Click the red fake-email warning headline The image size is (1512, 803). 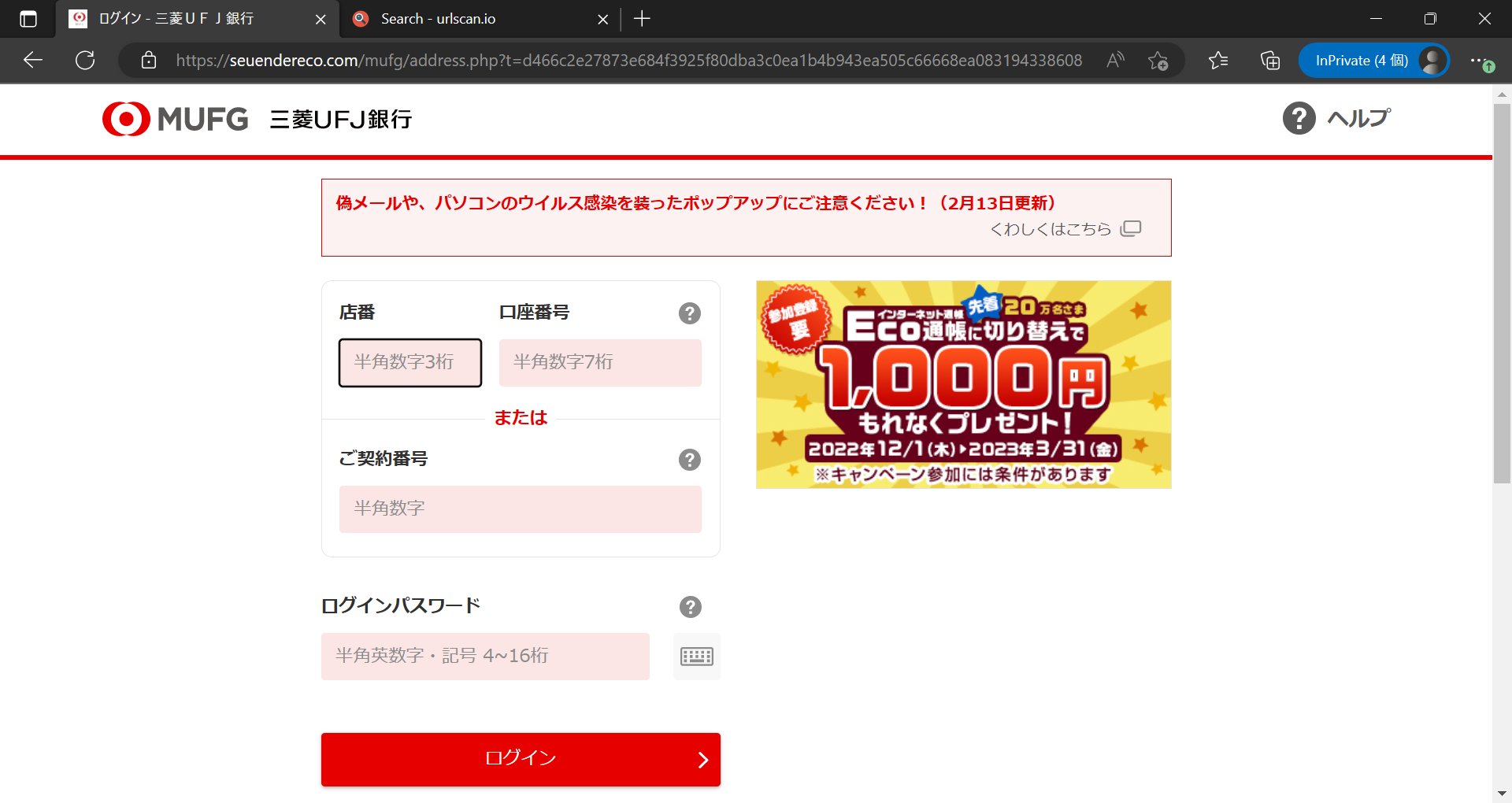[x=695, y=203]
